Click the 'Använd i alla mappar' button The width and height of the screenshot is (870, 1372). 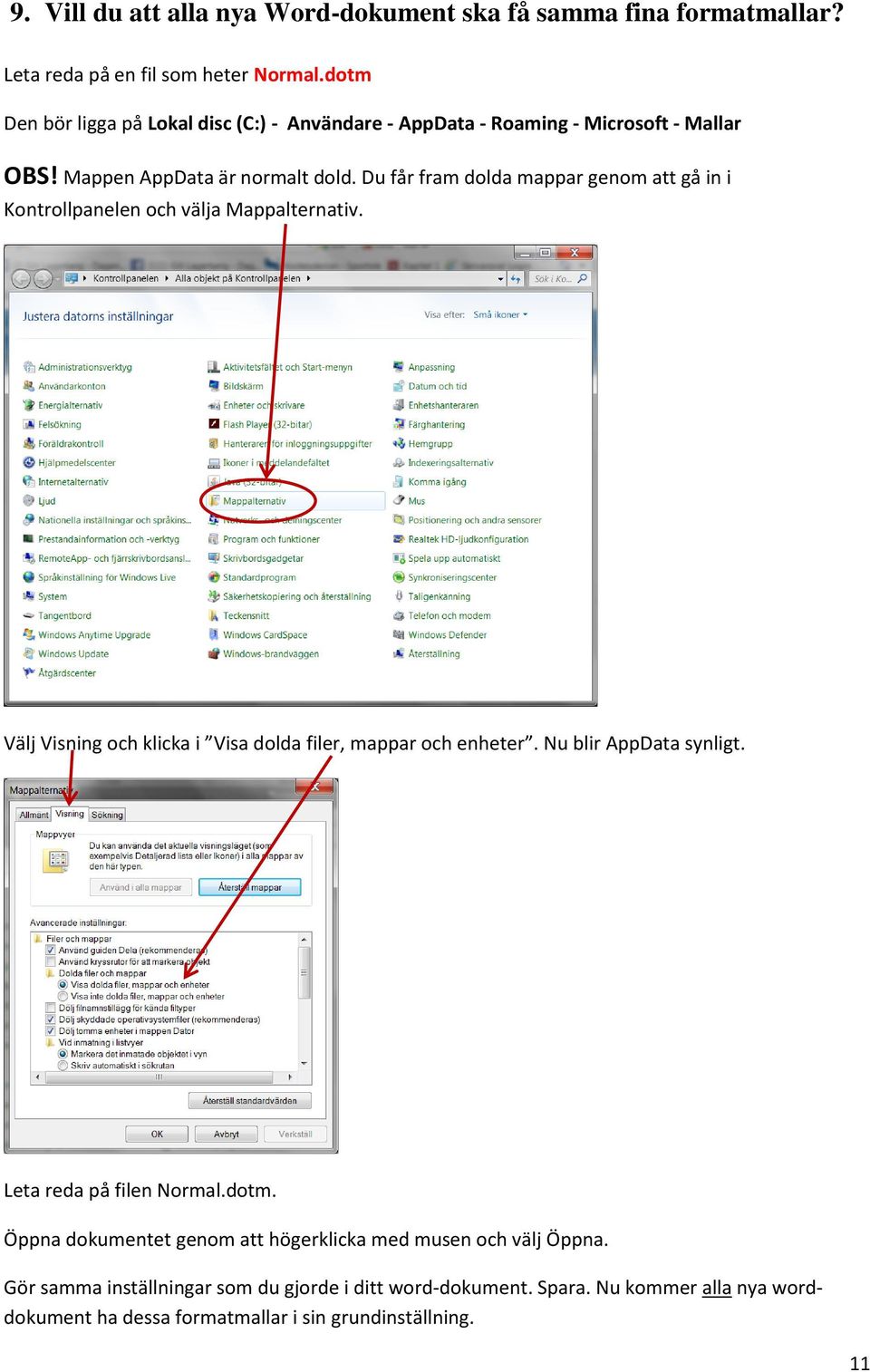pyautogui.click(x=140, y=887)
